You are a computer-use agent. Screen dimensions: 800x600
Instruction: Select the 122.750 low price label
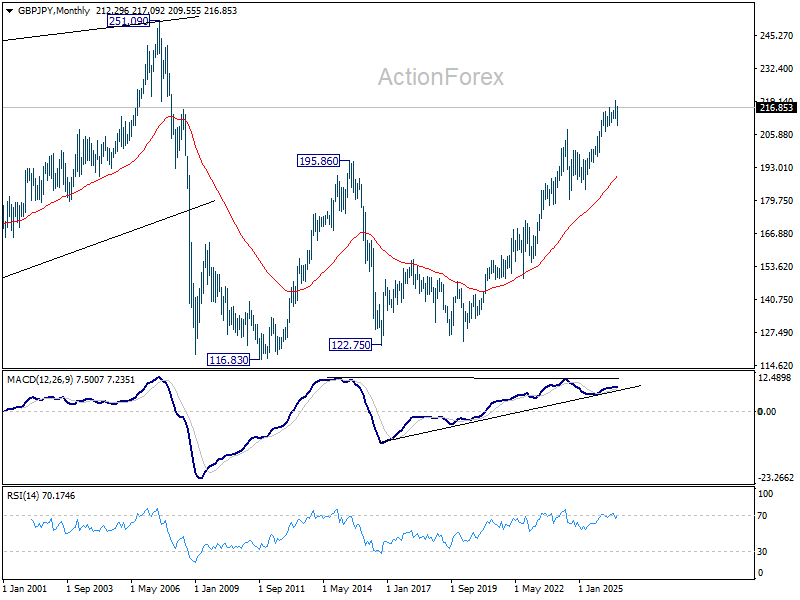point(351,345)
